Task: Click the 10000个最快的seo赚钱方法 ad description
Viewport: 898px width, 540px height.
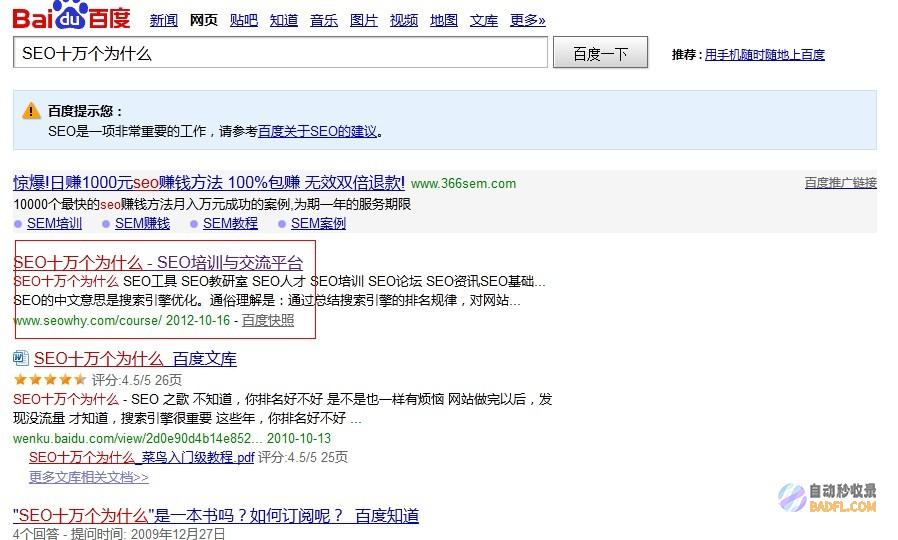Action: click(212, 204)
